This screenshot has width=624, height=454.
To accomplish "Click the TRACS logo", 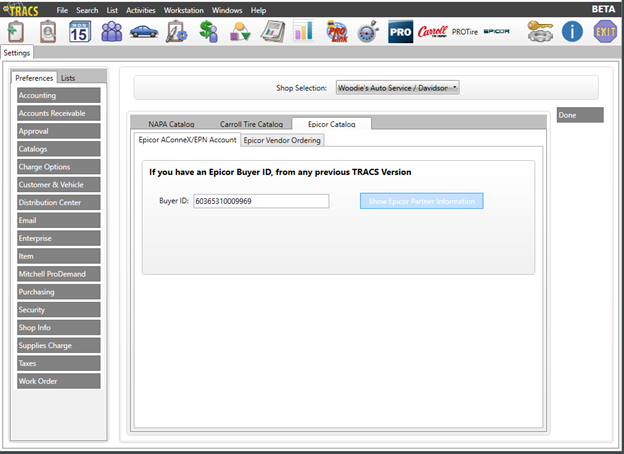I will click(21, 10).
